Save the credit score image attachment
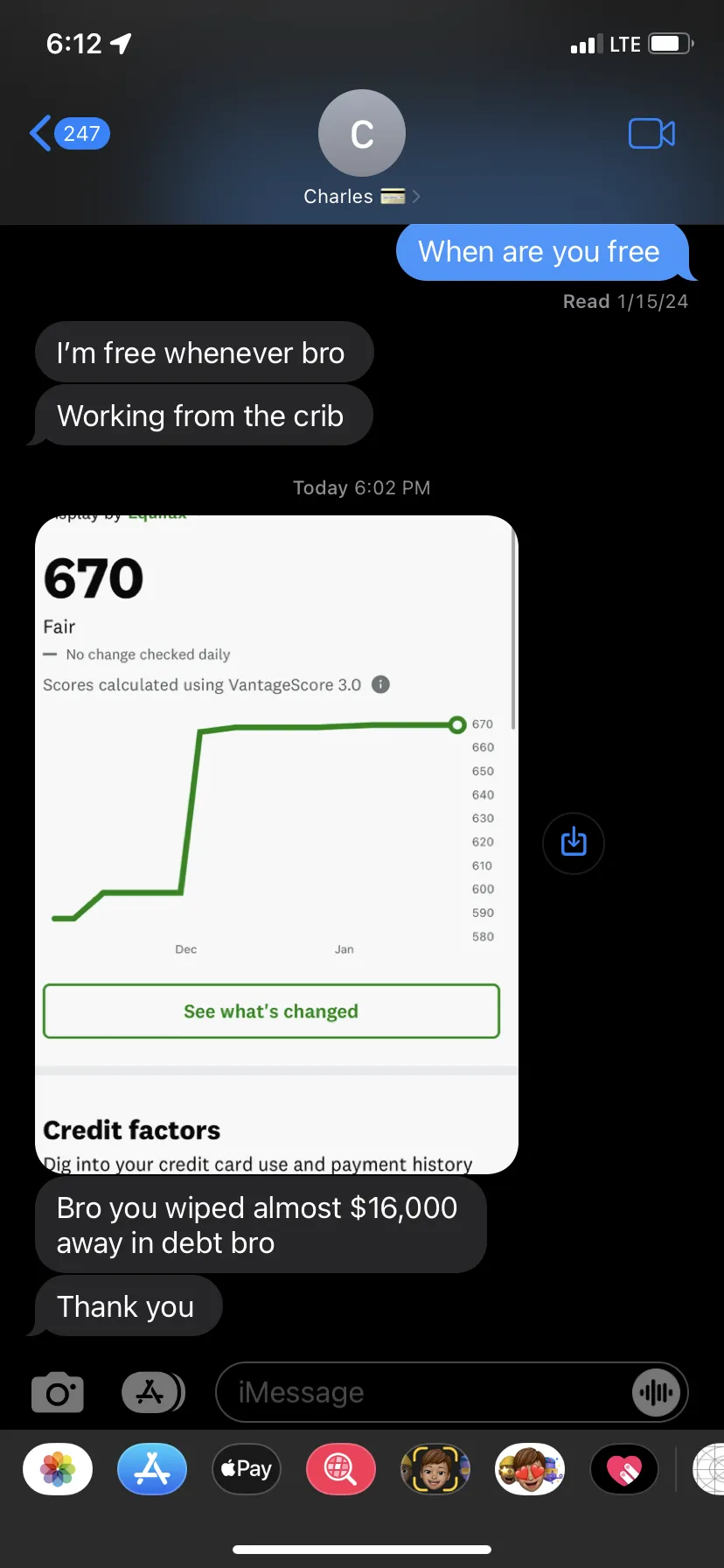The image size is (724, 1568). tap(574, 843)
